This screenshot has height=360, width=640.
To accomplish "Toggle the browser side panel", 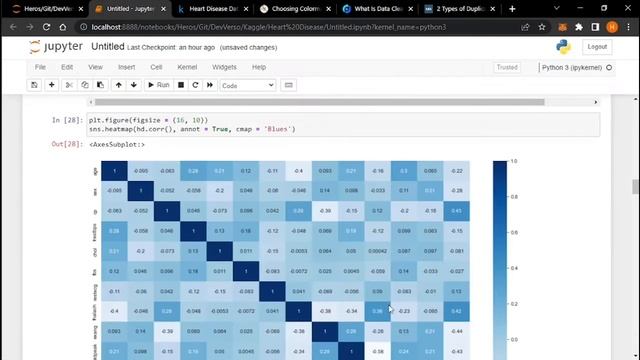I will [x=595, y=27].
